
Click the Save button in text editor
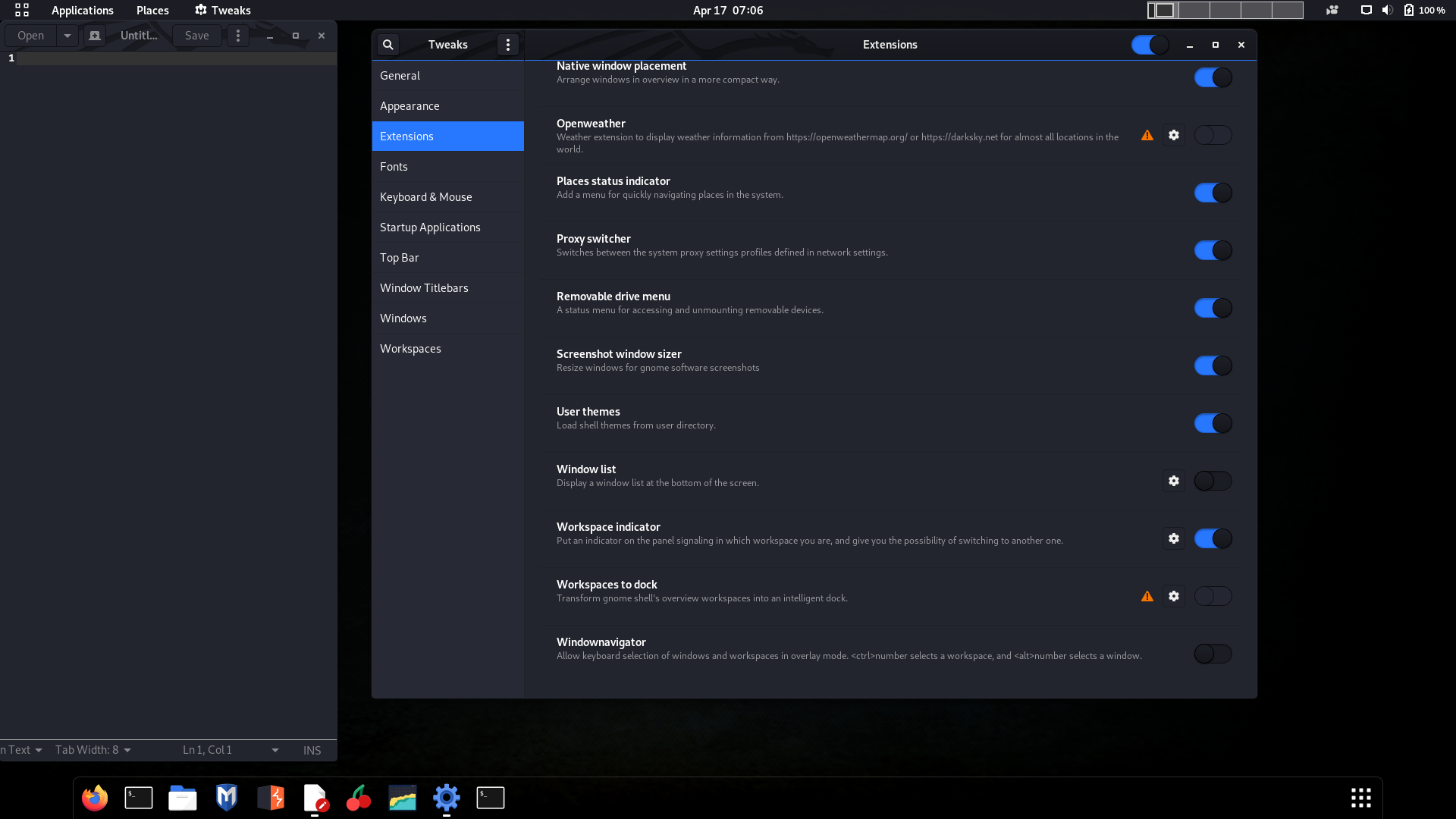click(196, 36)
